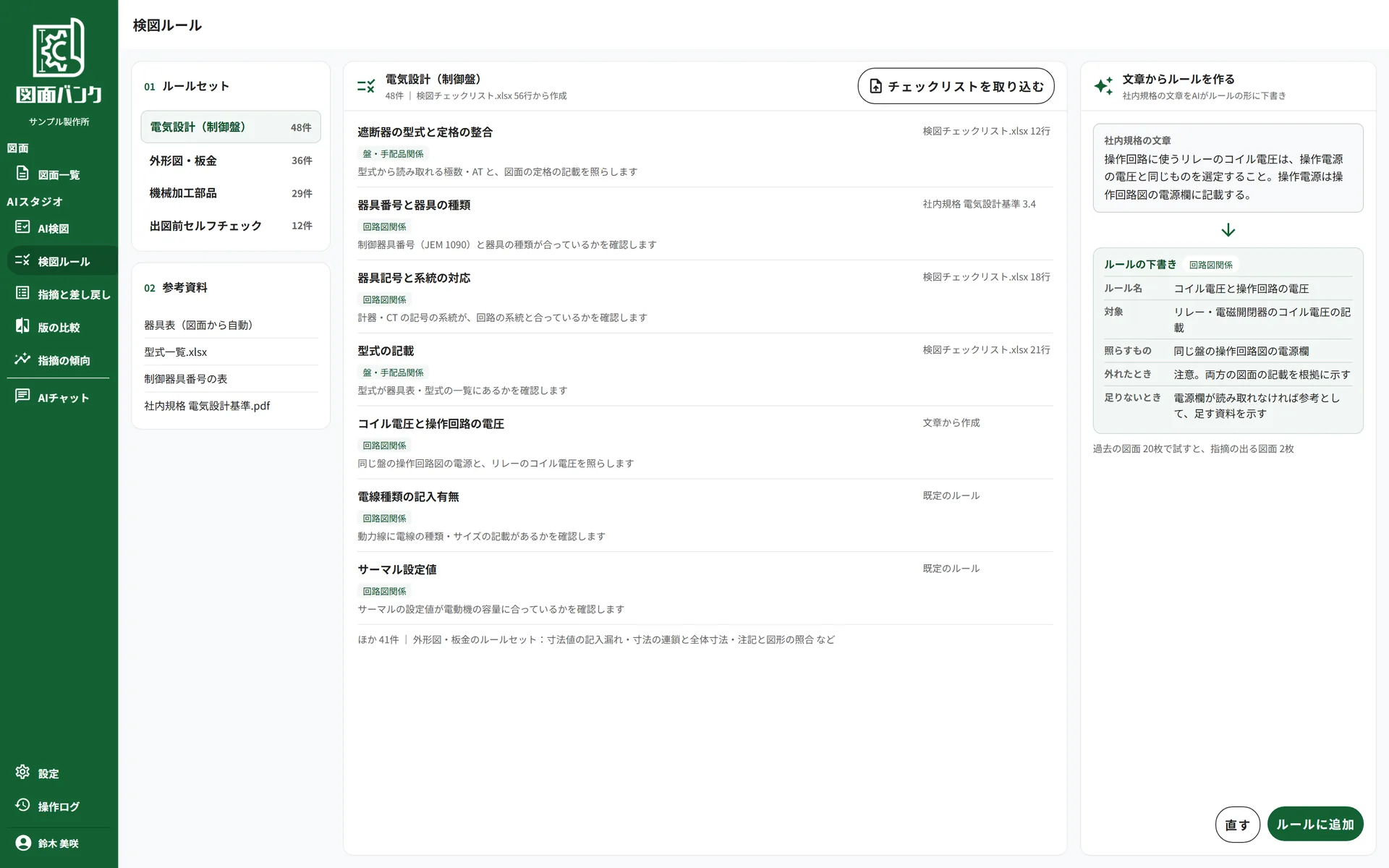Select 検図ルール sidebar icon
Viewport: 1389px width, 868px height.
point(22,260)
